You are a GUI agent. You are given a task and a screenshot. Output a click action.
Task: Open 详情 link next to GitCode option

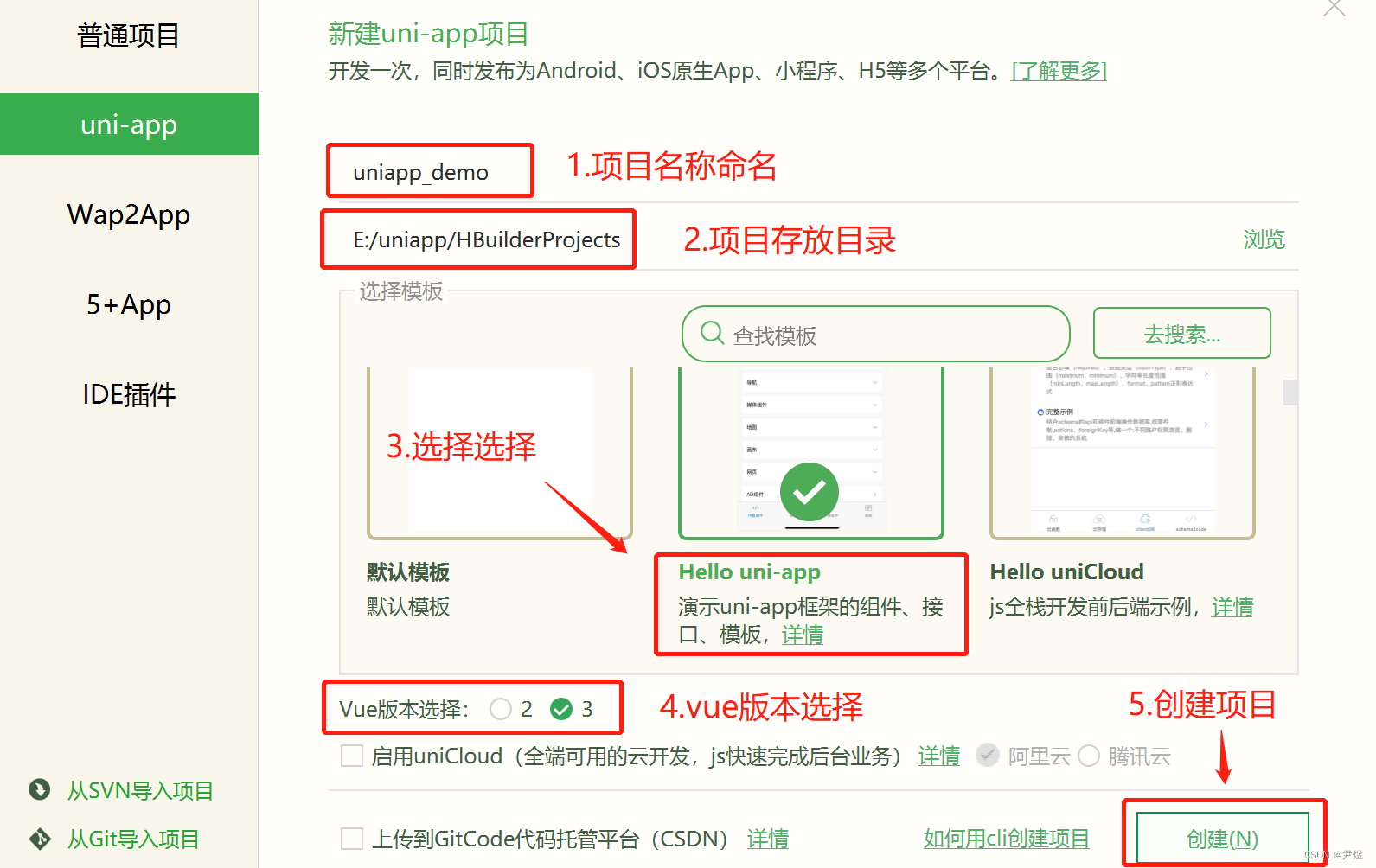[768, 839]
